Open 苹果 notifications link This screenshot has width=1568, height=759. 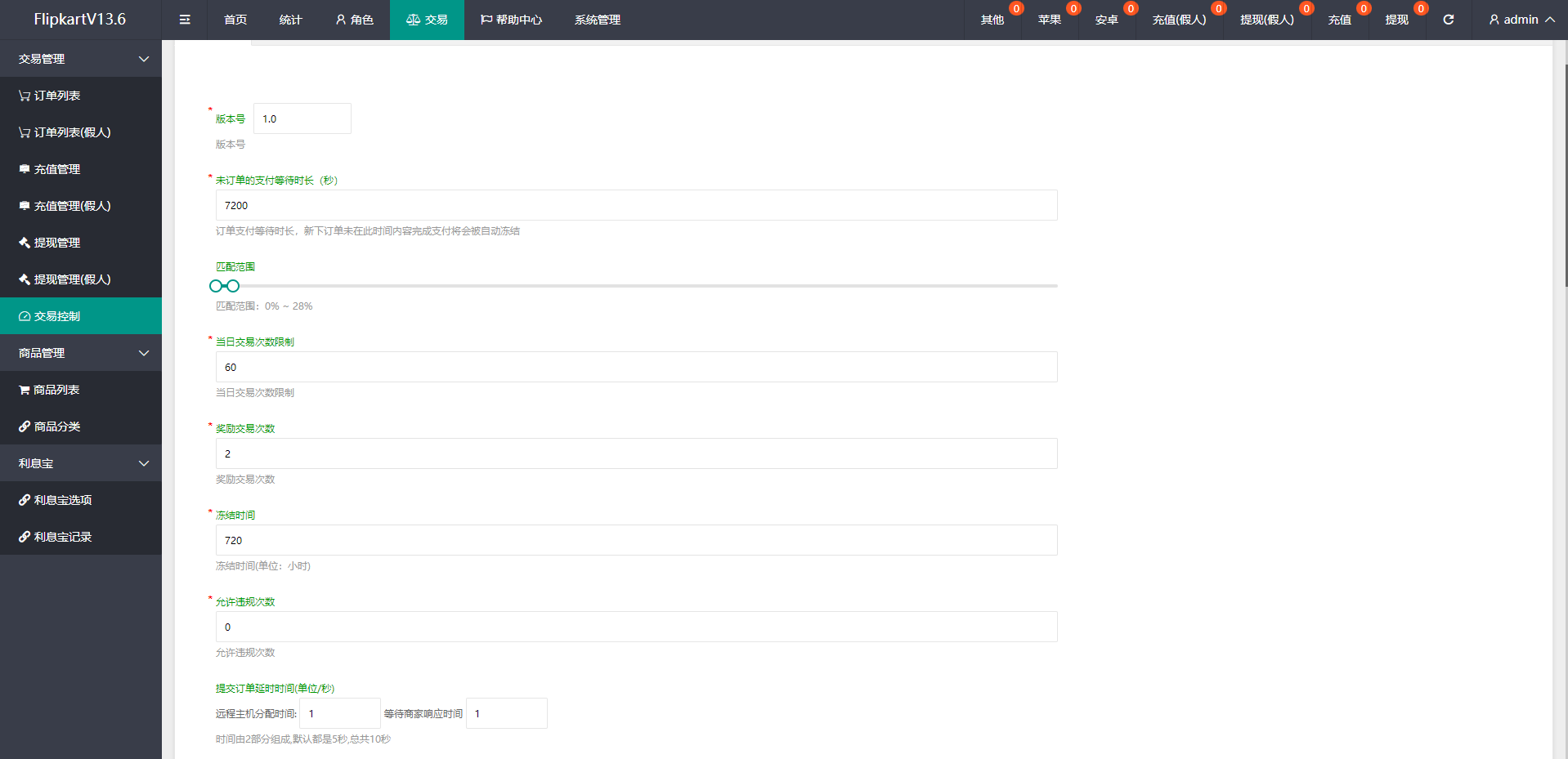point(1050,20)
